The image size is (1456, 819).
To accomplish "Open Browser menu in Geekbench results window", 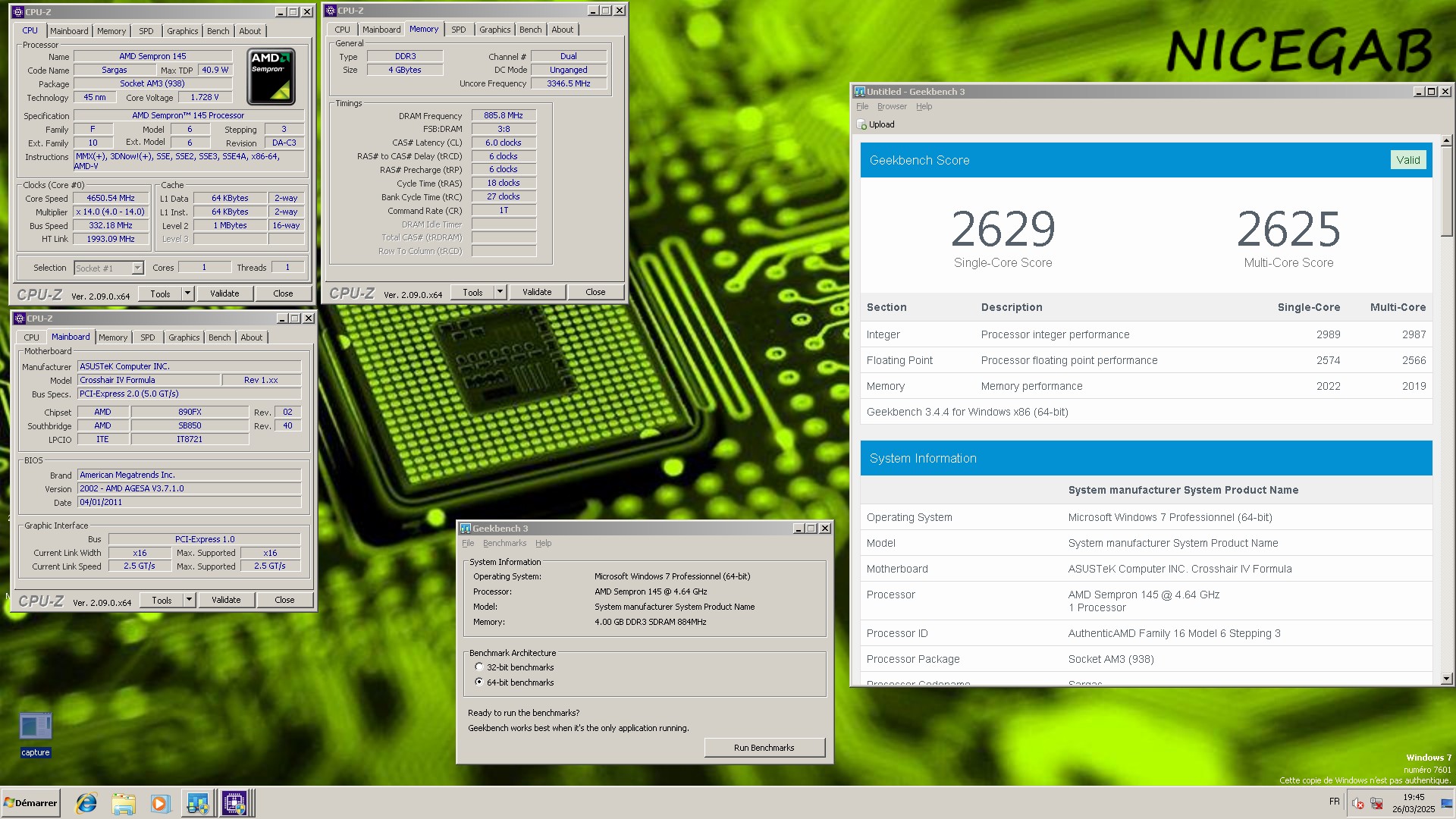I will (x=892, y=106).
